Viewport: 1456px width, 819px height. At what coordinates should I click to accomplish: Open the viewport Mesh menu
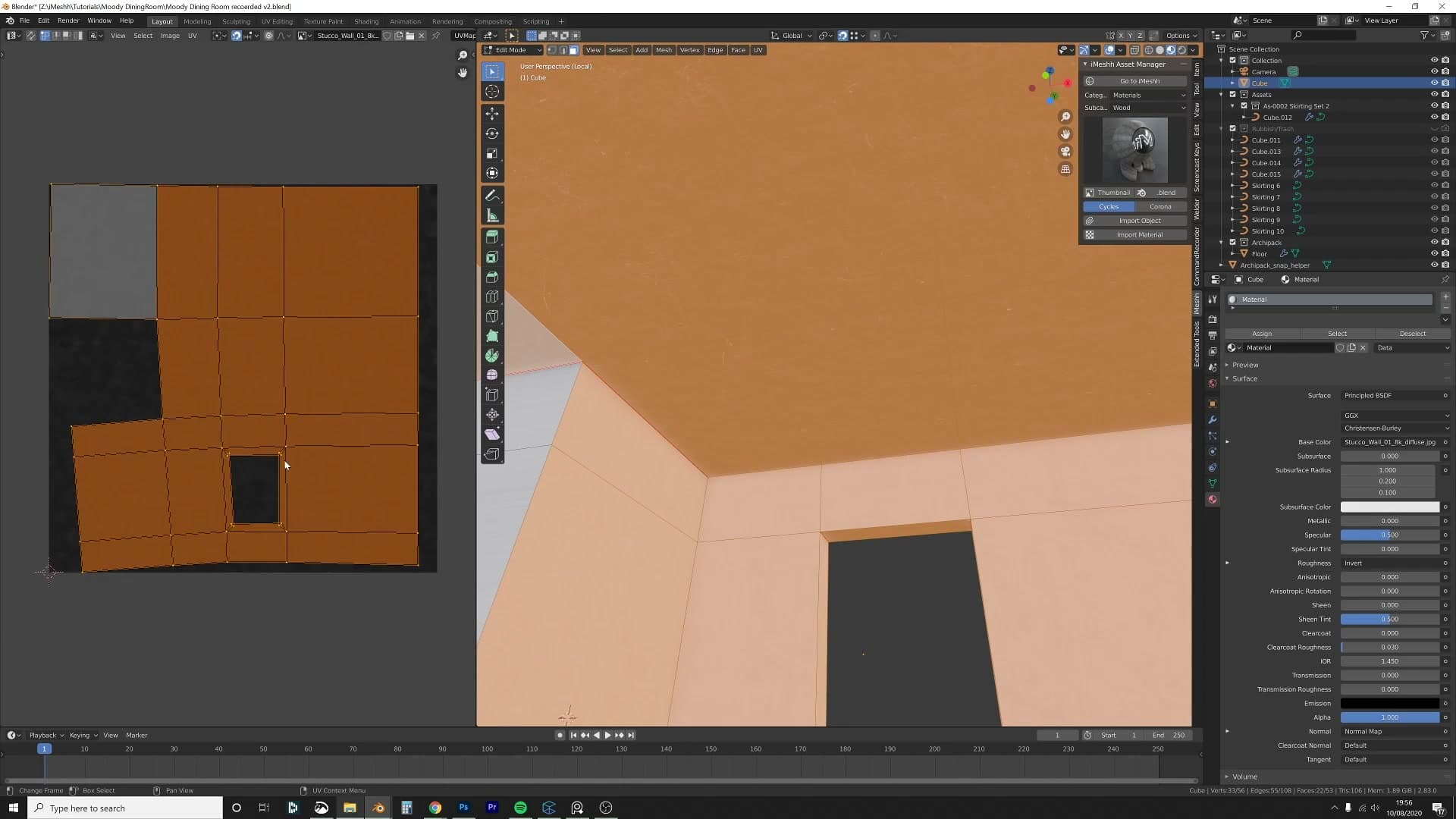(x=664, y=50)
